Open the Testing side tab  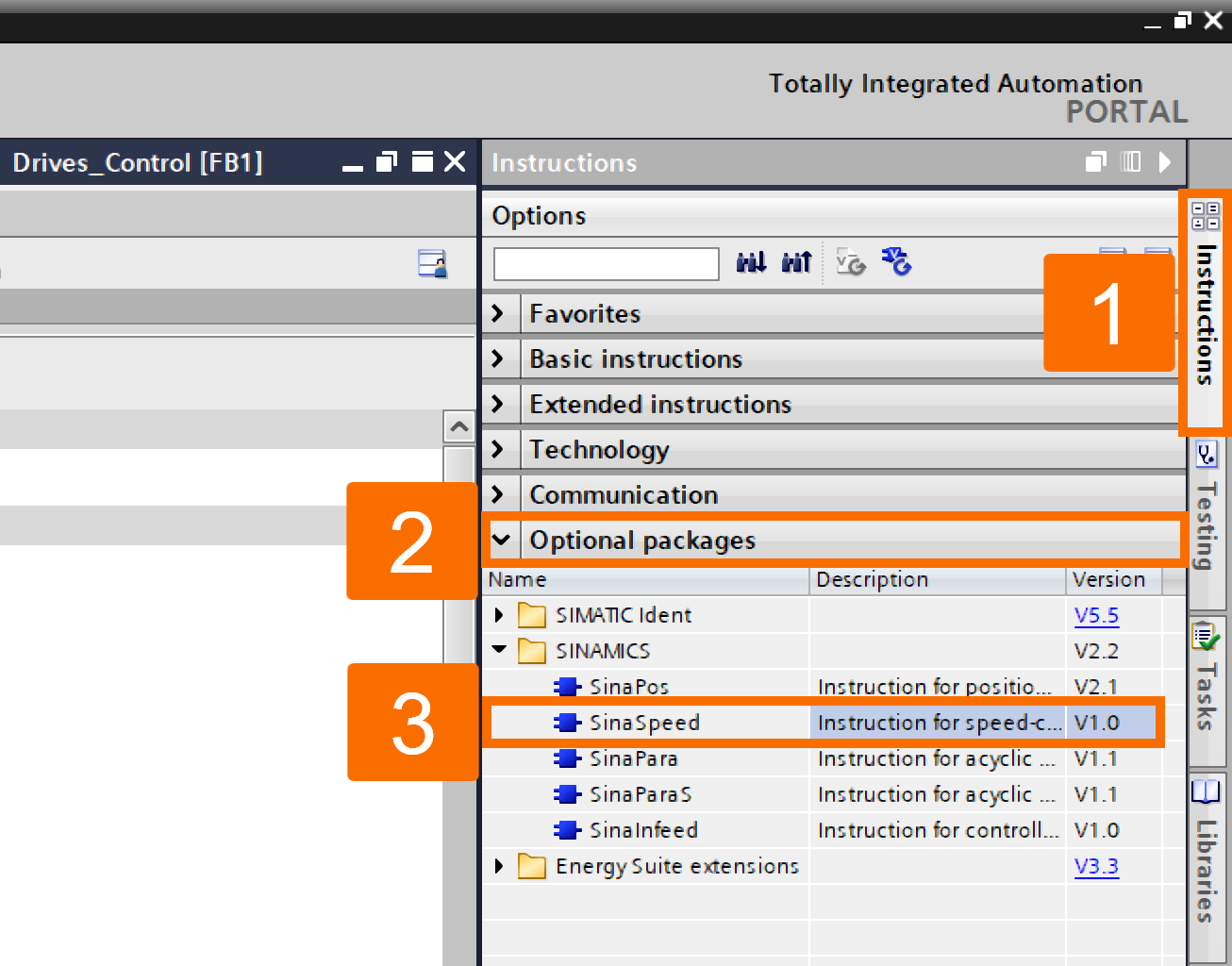1207,525
